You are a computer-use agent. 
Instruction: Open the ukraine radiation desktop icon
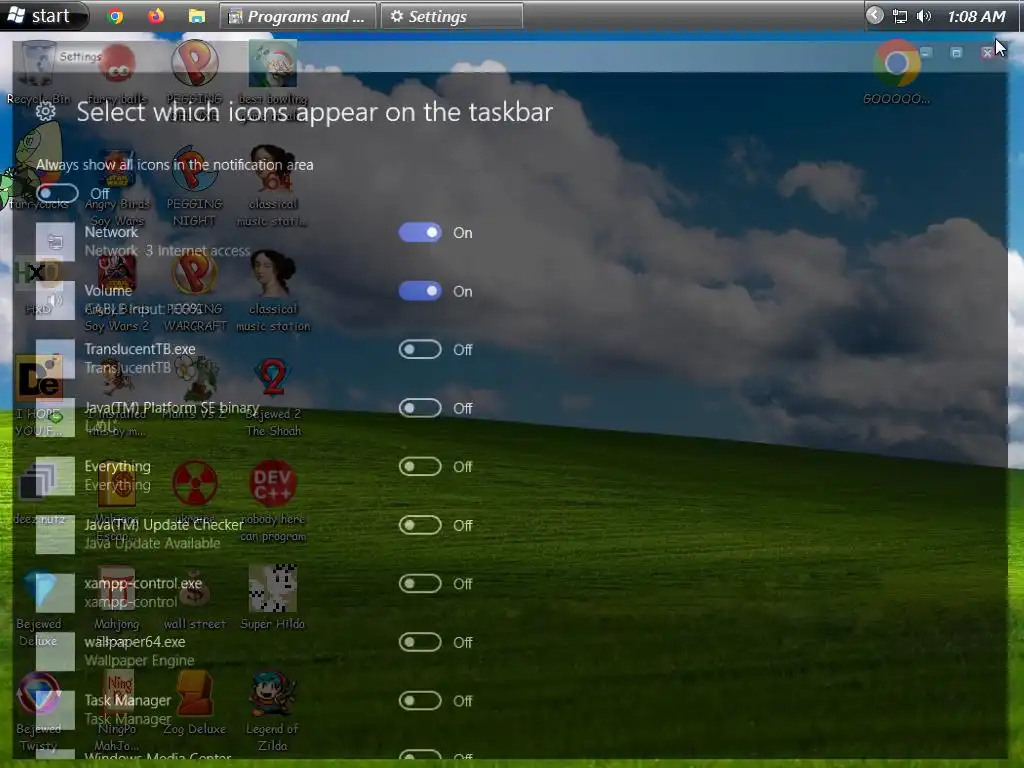coord(195,493)
